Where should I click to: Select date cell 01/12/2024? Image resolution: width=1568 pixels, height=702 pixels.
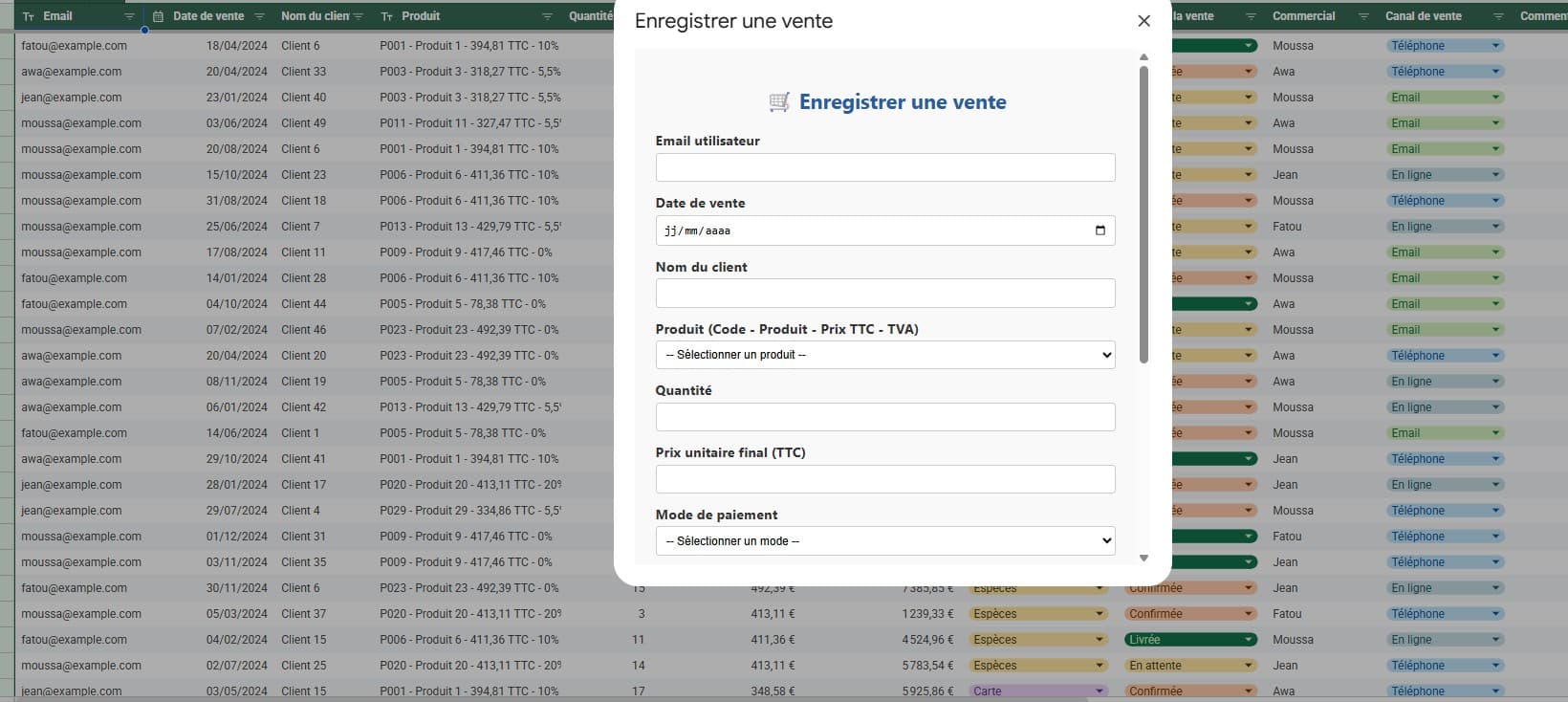(x=237, y=537)
